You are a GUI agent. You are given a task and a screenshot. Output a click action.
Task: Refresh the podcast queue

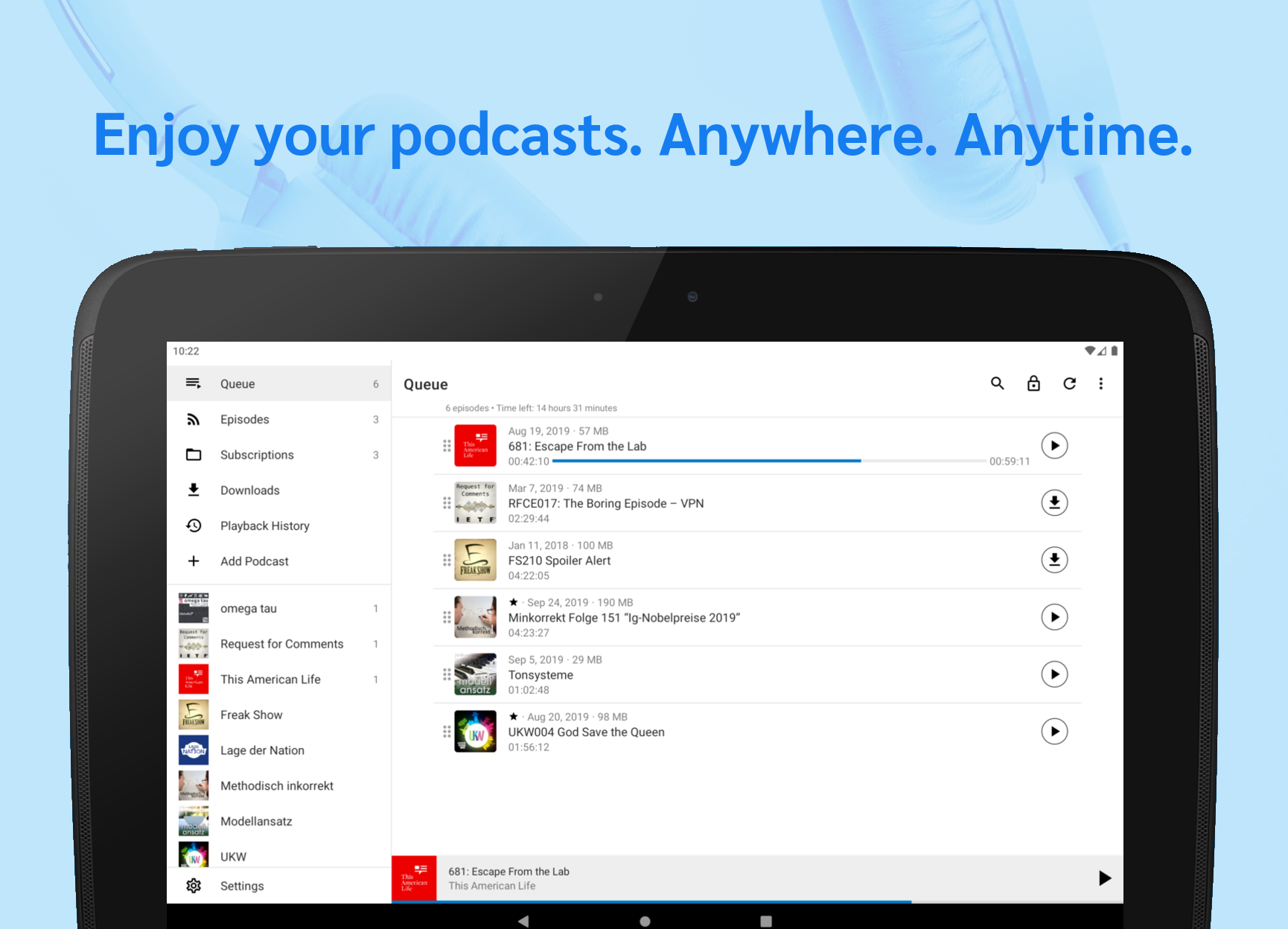(x=1070, y=384)
